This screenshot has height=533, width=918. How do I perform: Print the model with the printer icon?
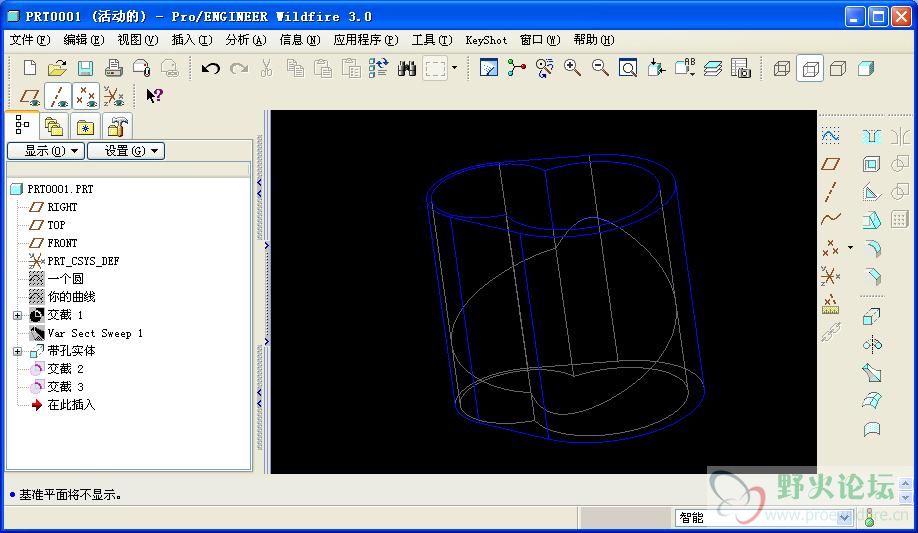tap(114, 69)
